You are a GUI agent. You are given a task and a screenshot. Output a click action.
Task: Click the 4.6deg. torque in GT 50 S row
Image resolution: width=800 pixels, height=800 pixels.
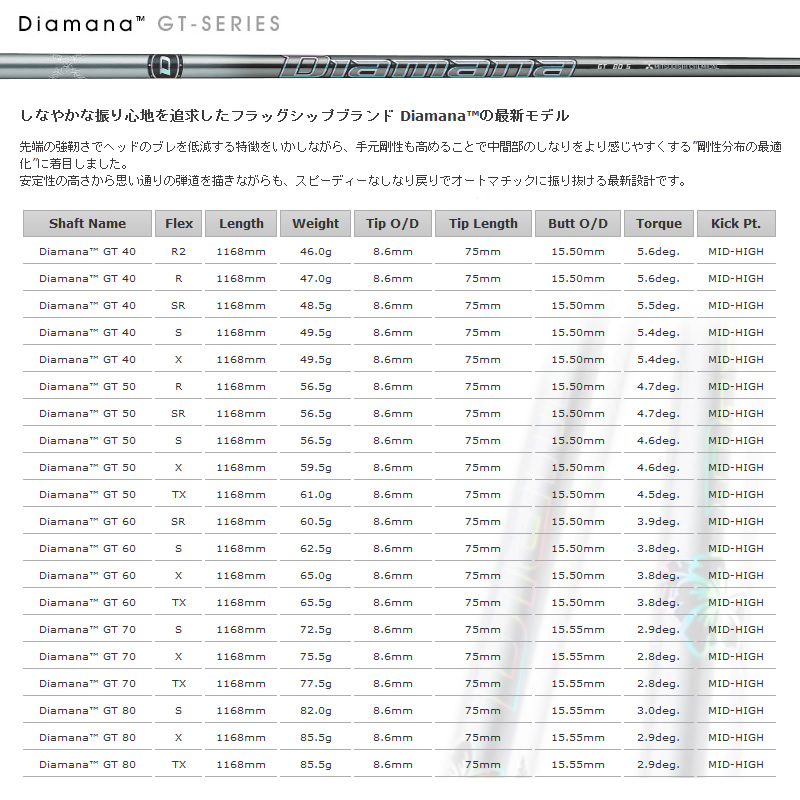click(x=659, y=441)
